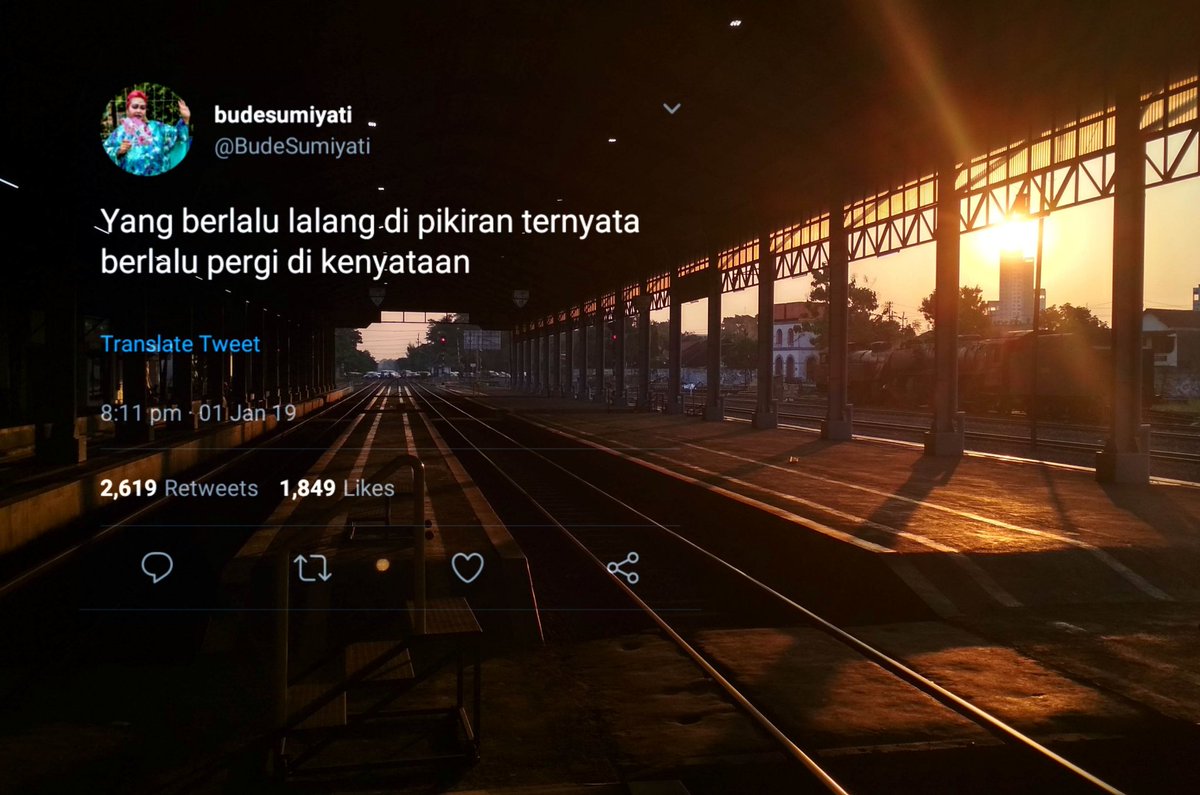The height and width of the screenshot is (795, 1200).
Task: Retweet using the retweet arrows icon
Action: coord(313,568)
